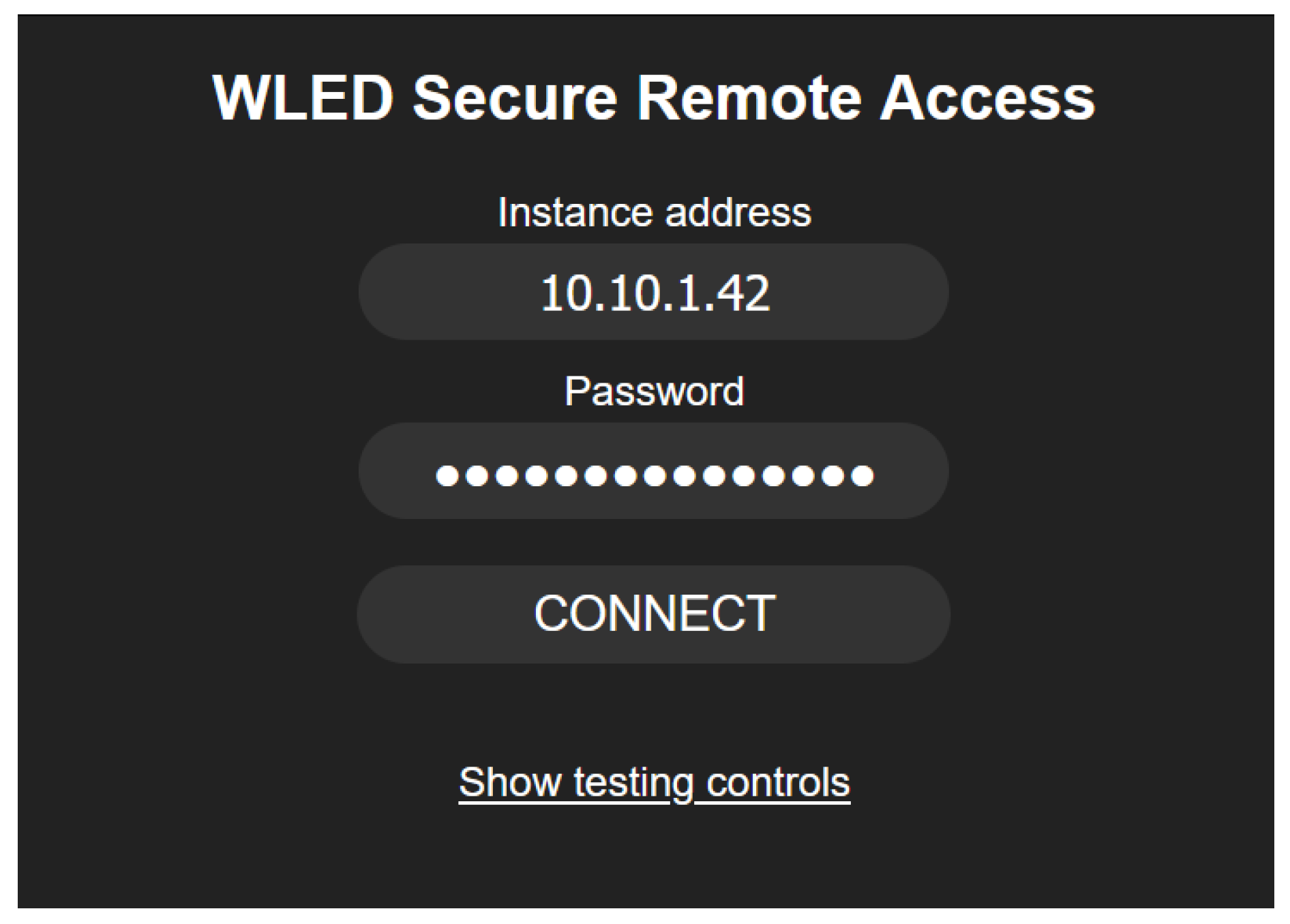Click the page title at the top
This screenshot has width=1290, height=924.
point(653,98)
